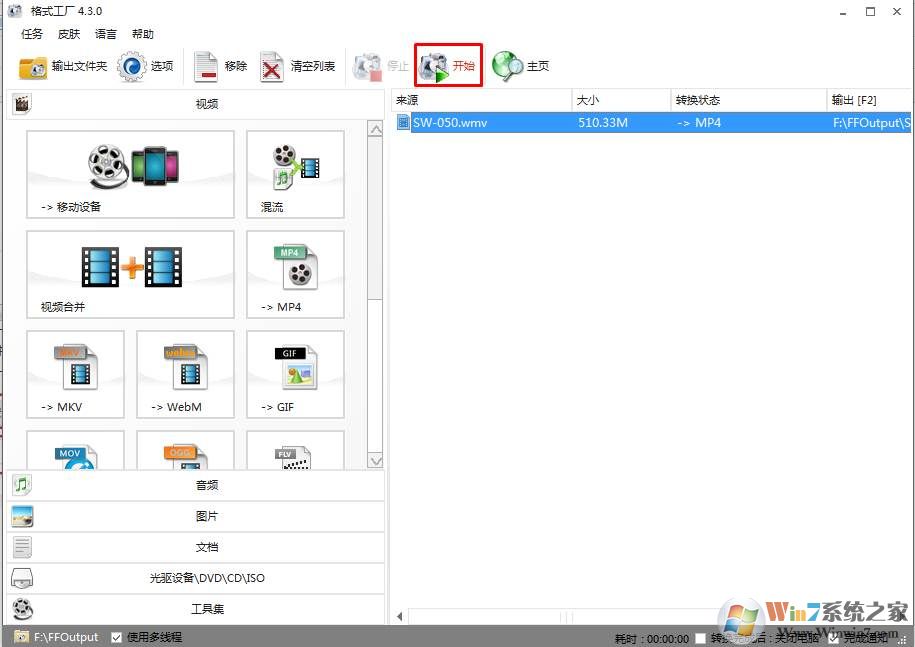915x647 pixels.
Task: Expand the Audio (音频) category panel
Action: (x=195, y=486)
